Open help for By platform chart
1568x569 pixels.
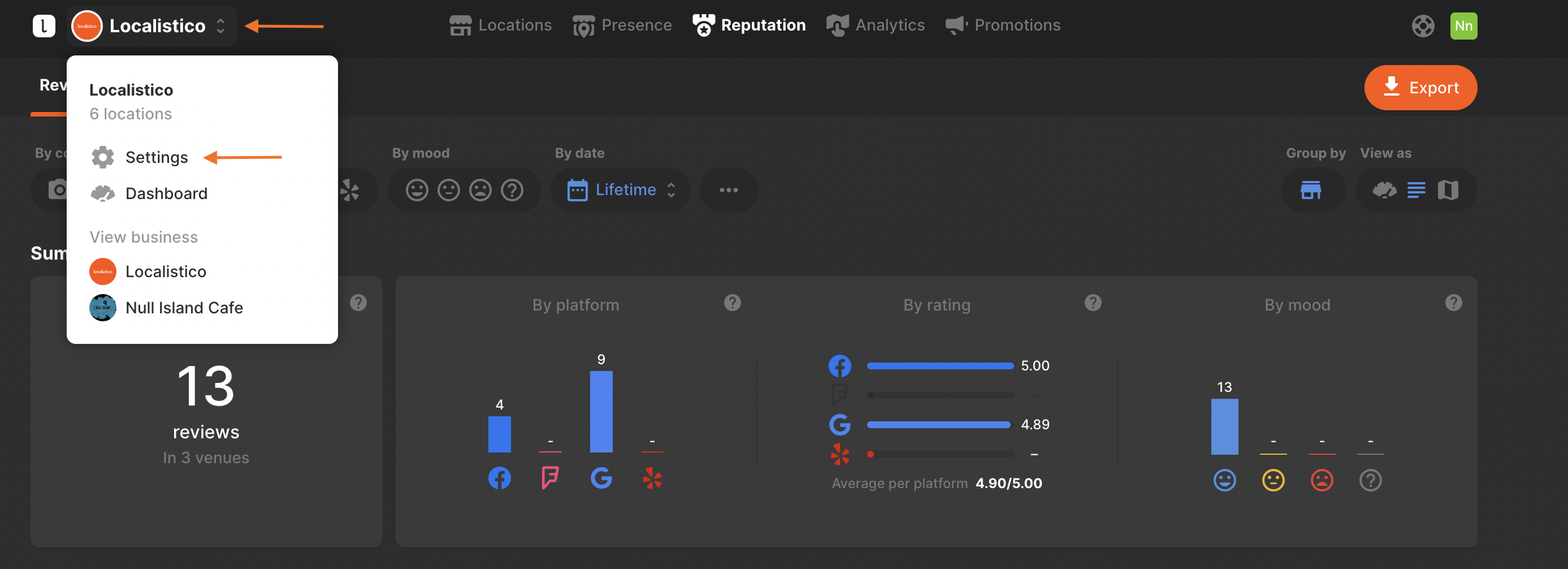pyautogui.click(x=732, y=302)
